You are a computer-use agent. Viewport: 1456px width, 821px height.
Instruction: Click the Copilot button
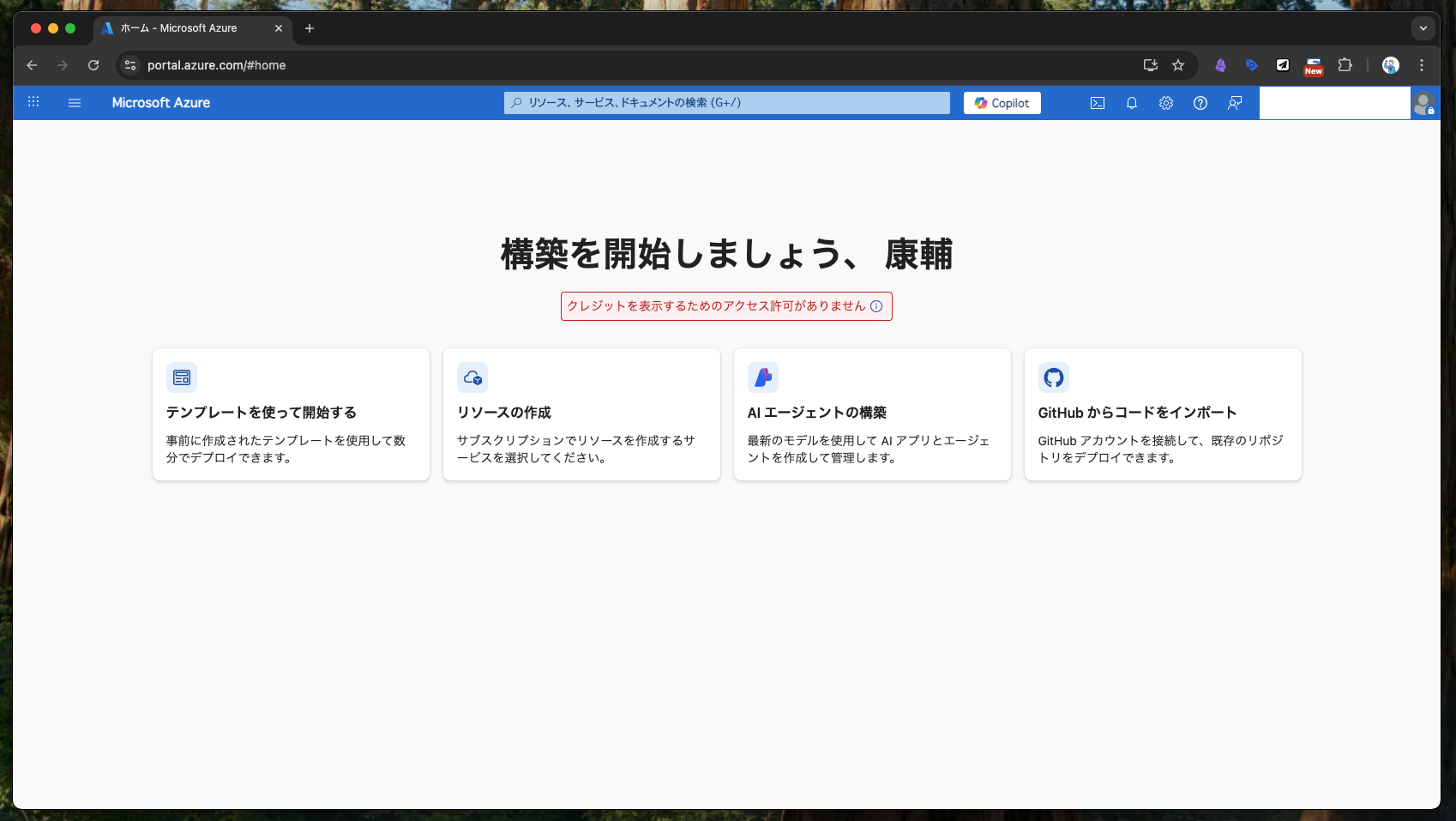click(x=1002, y=103)
